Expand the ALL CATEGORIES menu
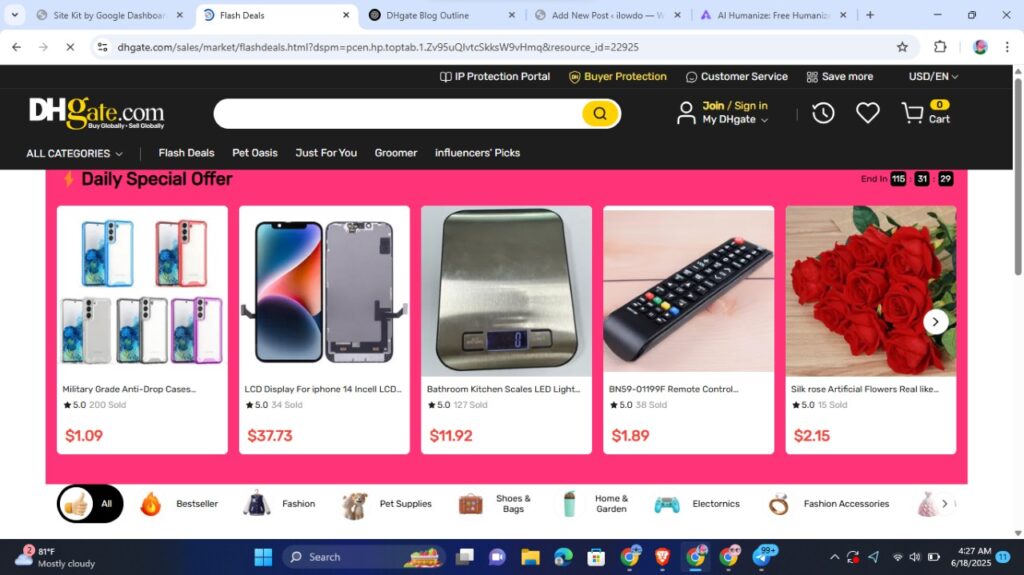This screenshot has width=1024, height=575. (74, 154)
